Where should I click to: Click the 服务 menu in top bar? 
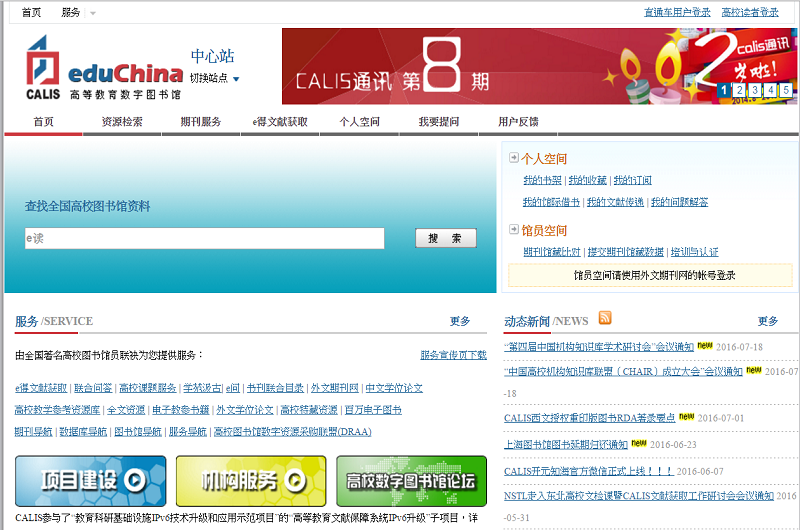tap(70, 13)
